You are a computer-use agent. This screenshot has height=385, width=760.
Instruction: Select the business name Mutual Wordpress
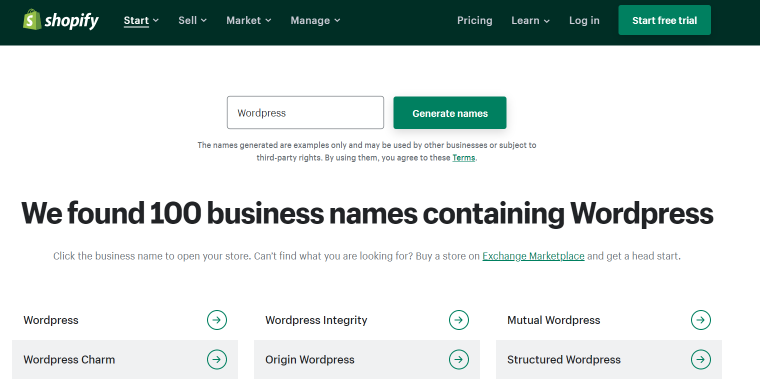click(x=554, y=321)
